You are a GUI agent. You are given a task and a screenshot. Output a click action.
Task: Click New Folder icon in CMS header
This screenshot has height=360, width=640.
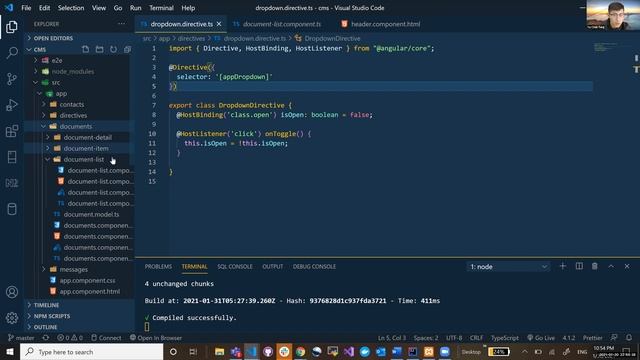point(99,49)
